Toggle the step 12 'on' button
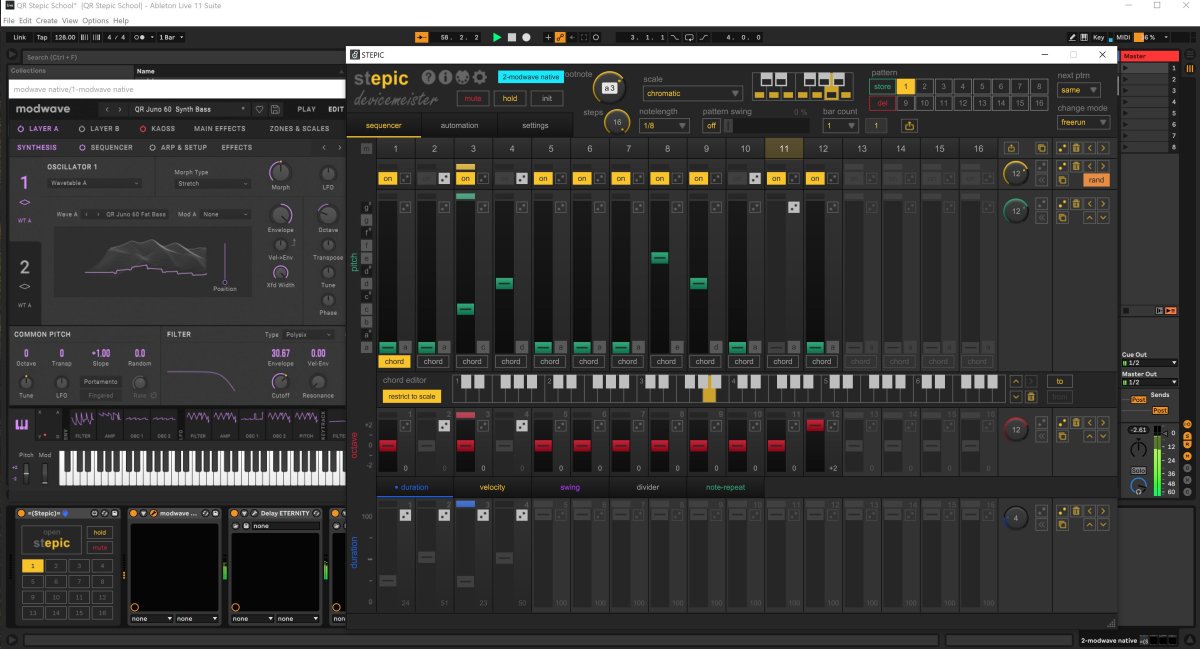This screenshot has height=649, width=1200. 815,179
